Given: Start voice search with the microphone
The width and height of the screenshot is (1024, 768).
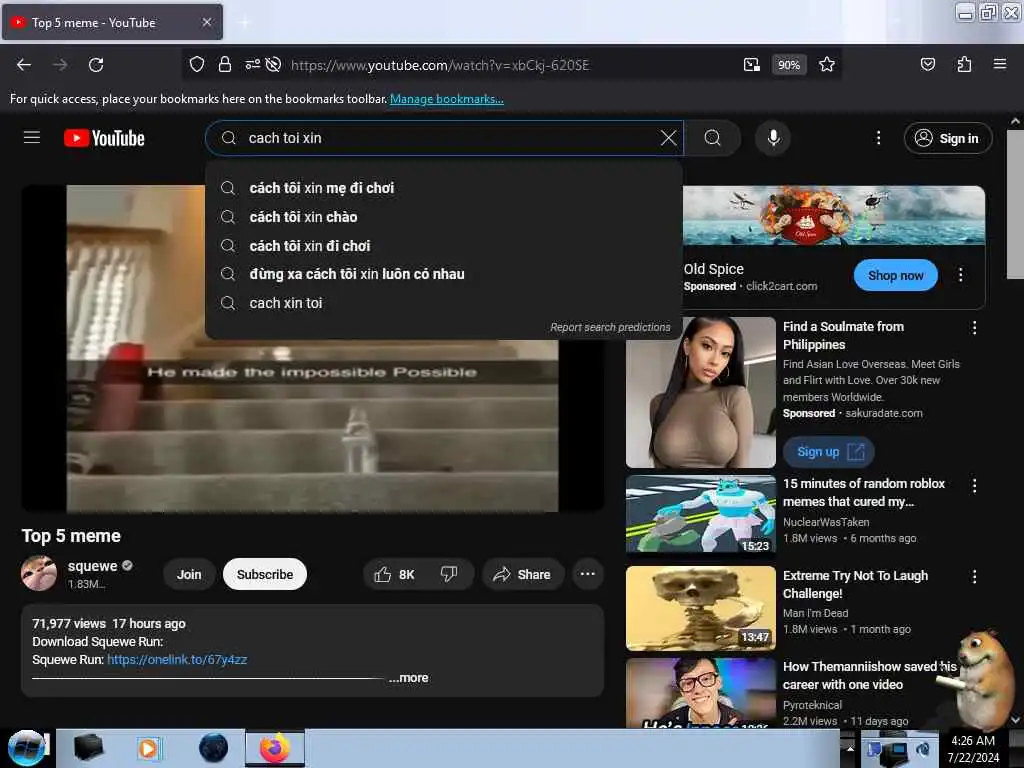Looking at the screenshot, I should tap(773, 138).
